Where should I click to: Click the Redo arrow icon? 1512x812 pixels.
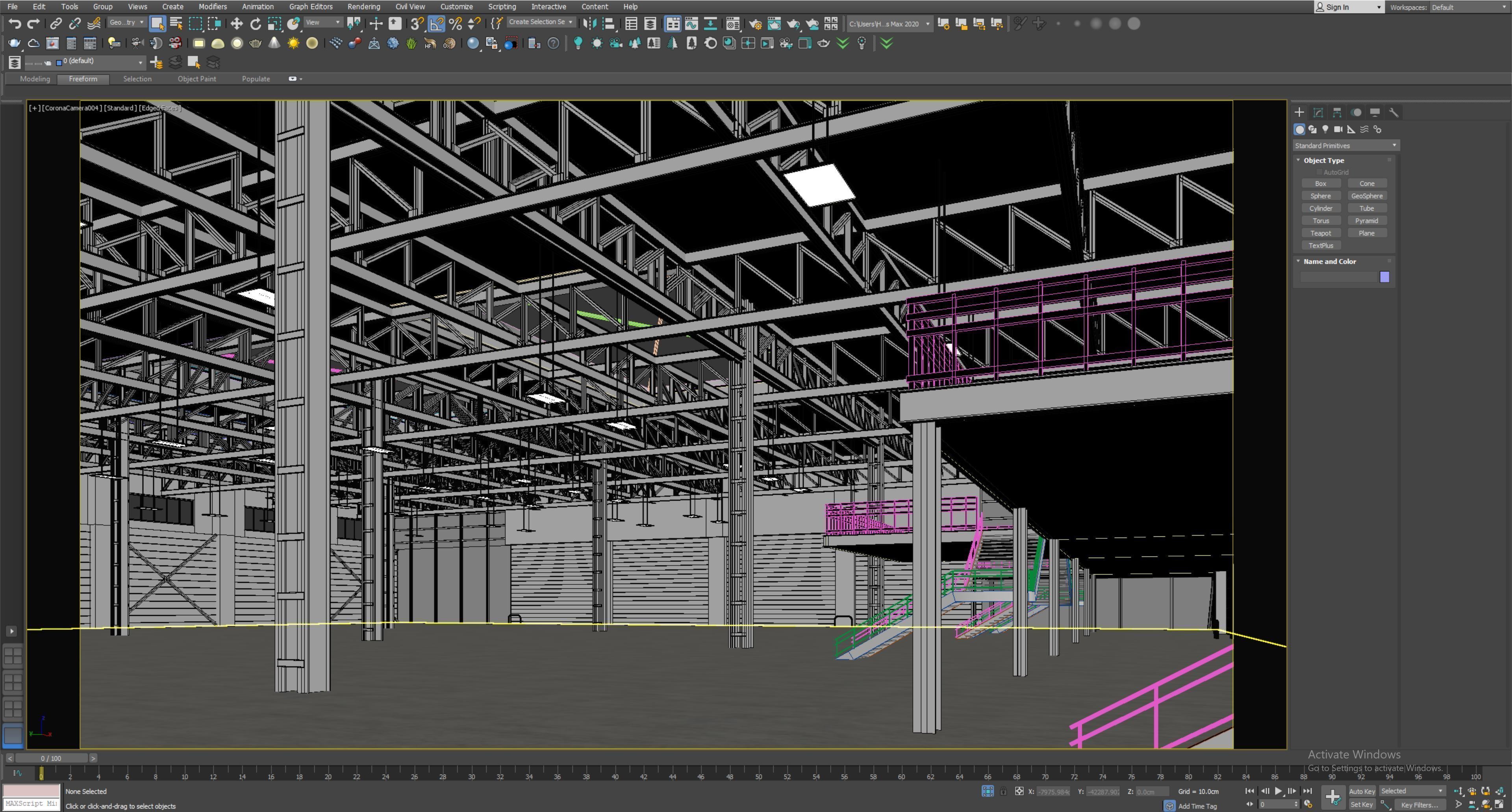(x=34, y=24)
